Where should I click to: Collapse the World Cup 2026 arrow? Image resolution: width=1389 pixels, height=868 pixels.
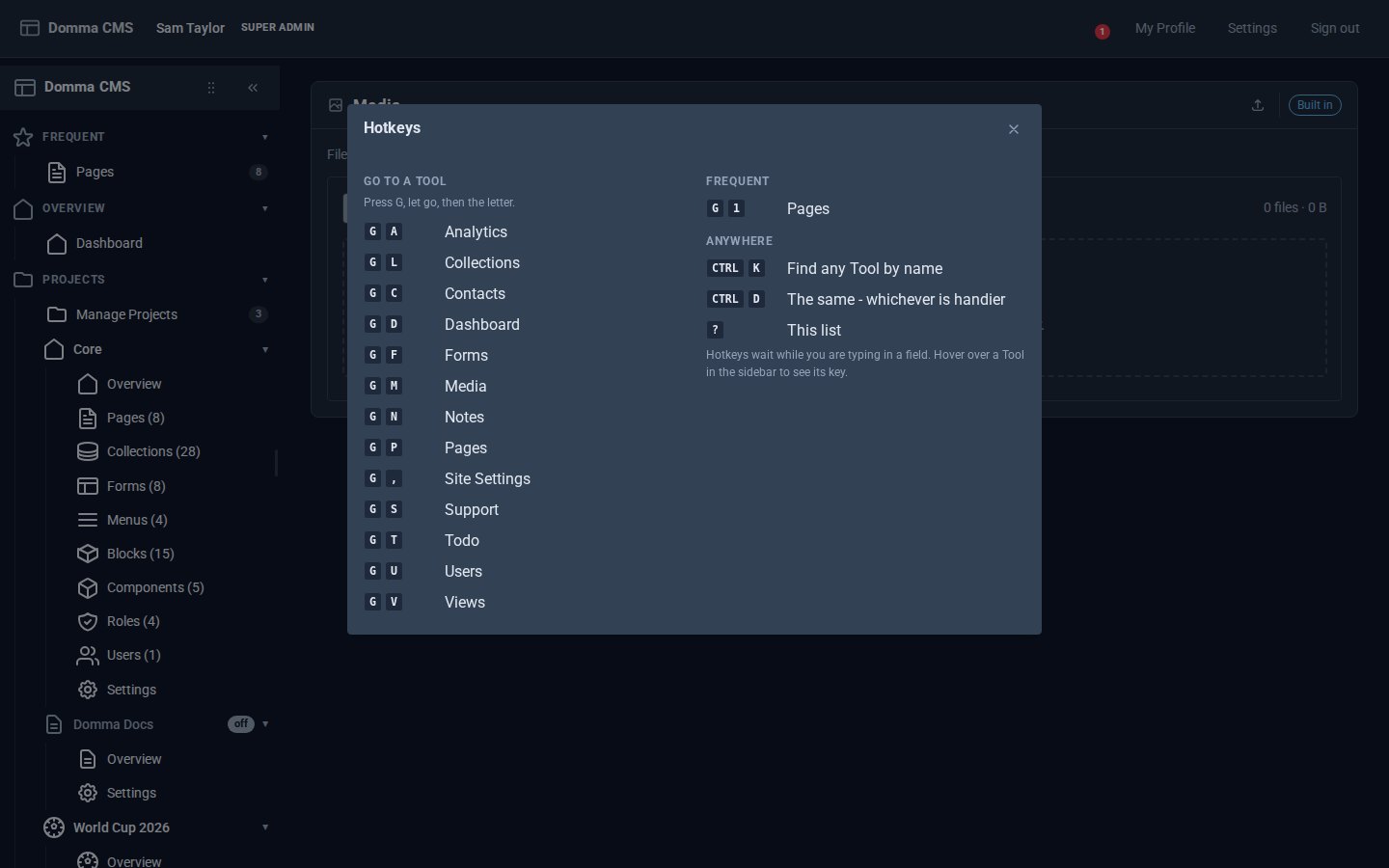265,827
